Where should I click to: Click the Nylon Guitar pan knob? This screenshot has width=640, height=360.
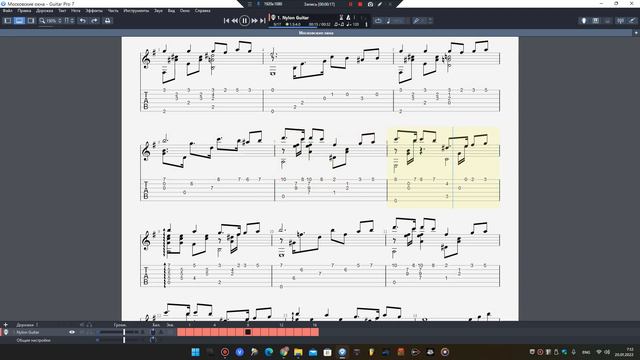153,332
